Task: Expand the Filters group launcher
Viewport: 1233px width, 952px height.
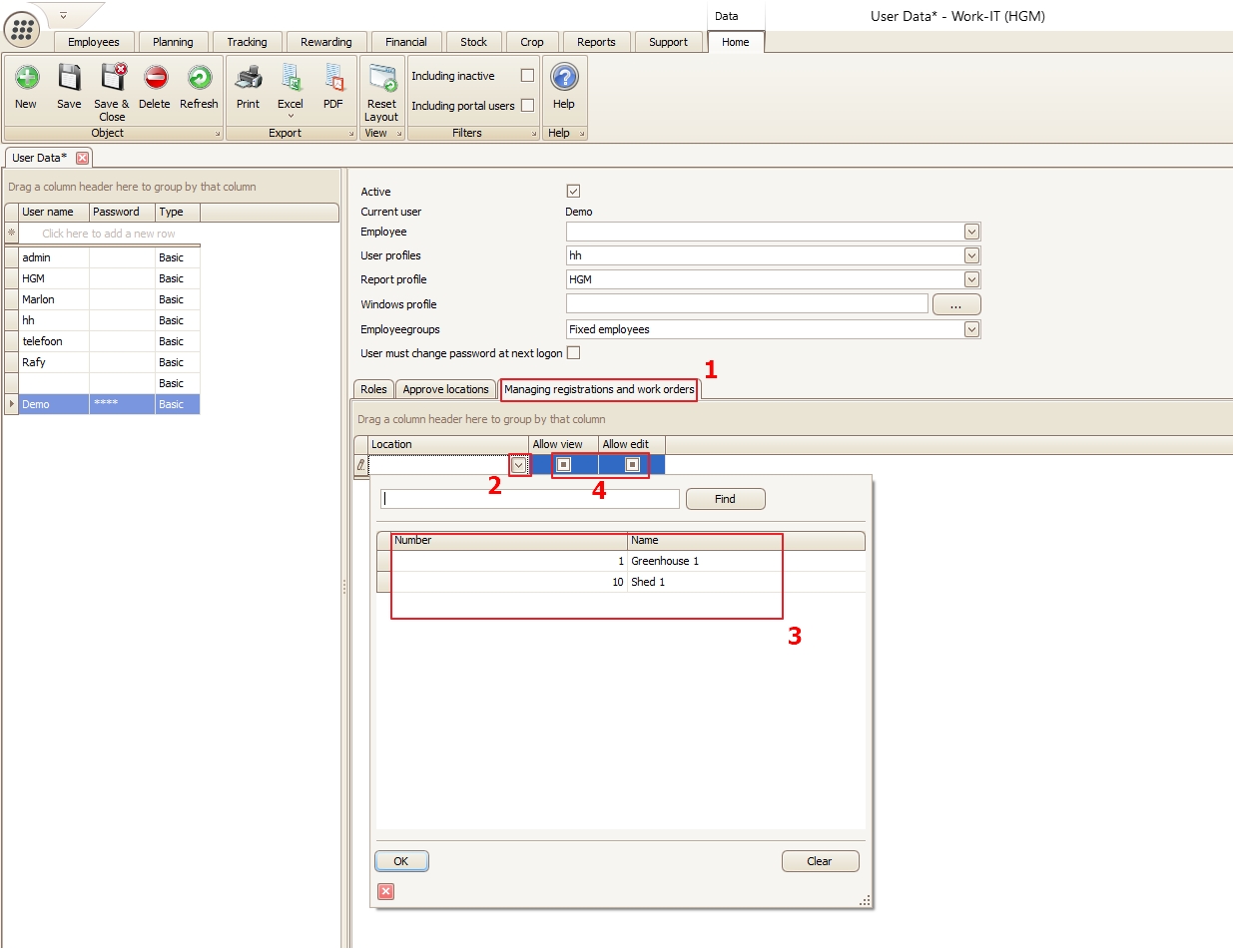Action: pos(534,134)
